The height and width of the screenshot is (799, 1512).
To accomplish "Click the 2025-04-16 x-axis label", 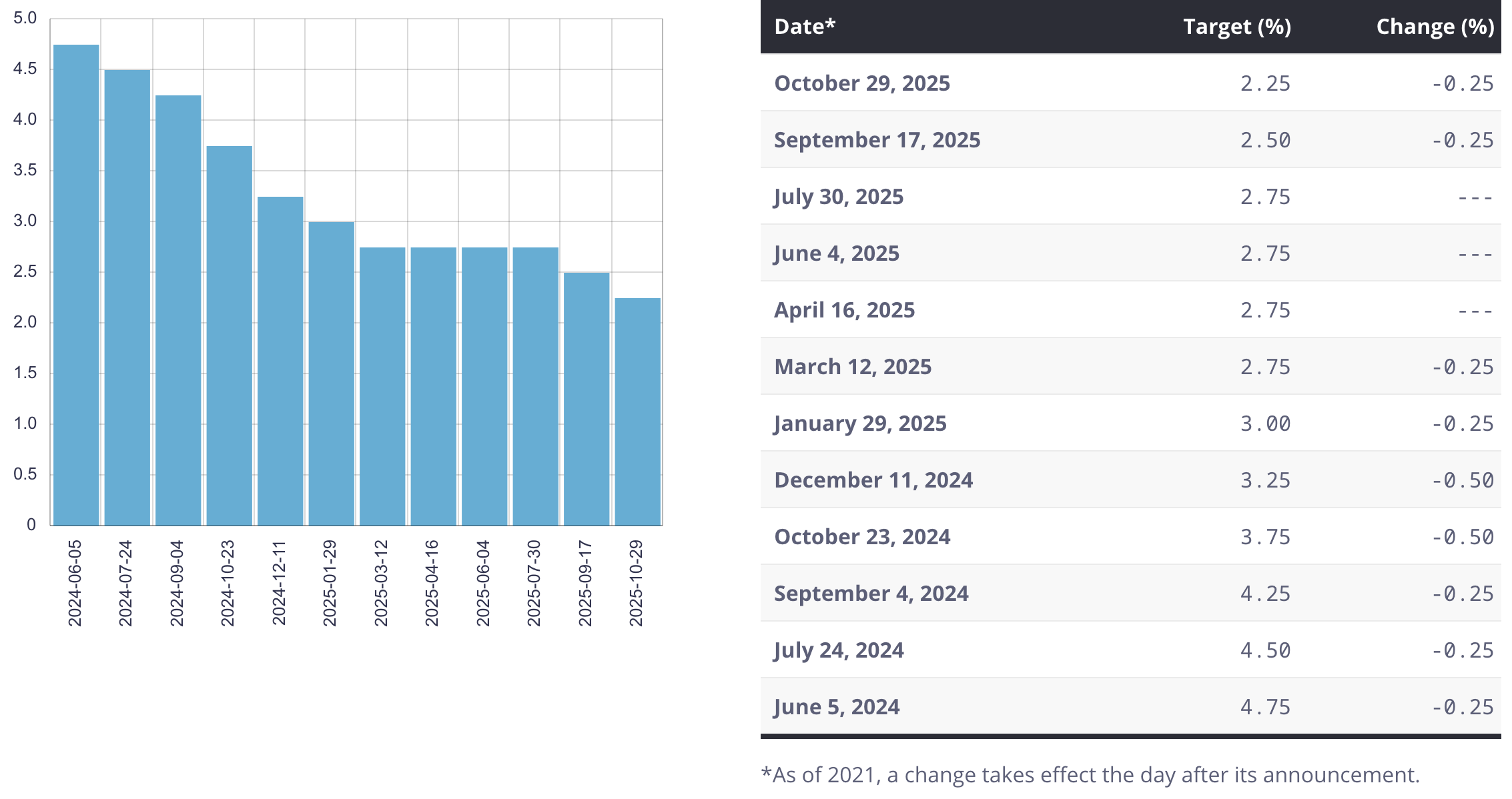I will click(432, 583).
